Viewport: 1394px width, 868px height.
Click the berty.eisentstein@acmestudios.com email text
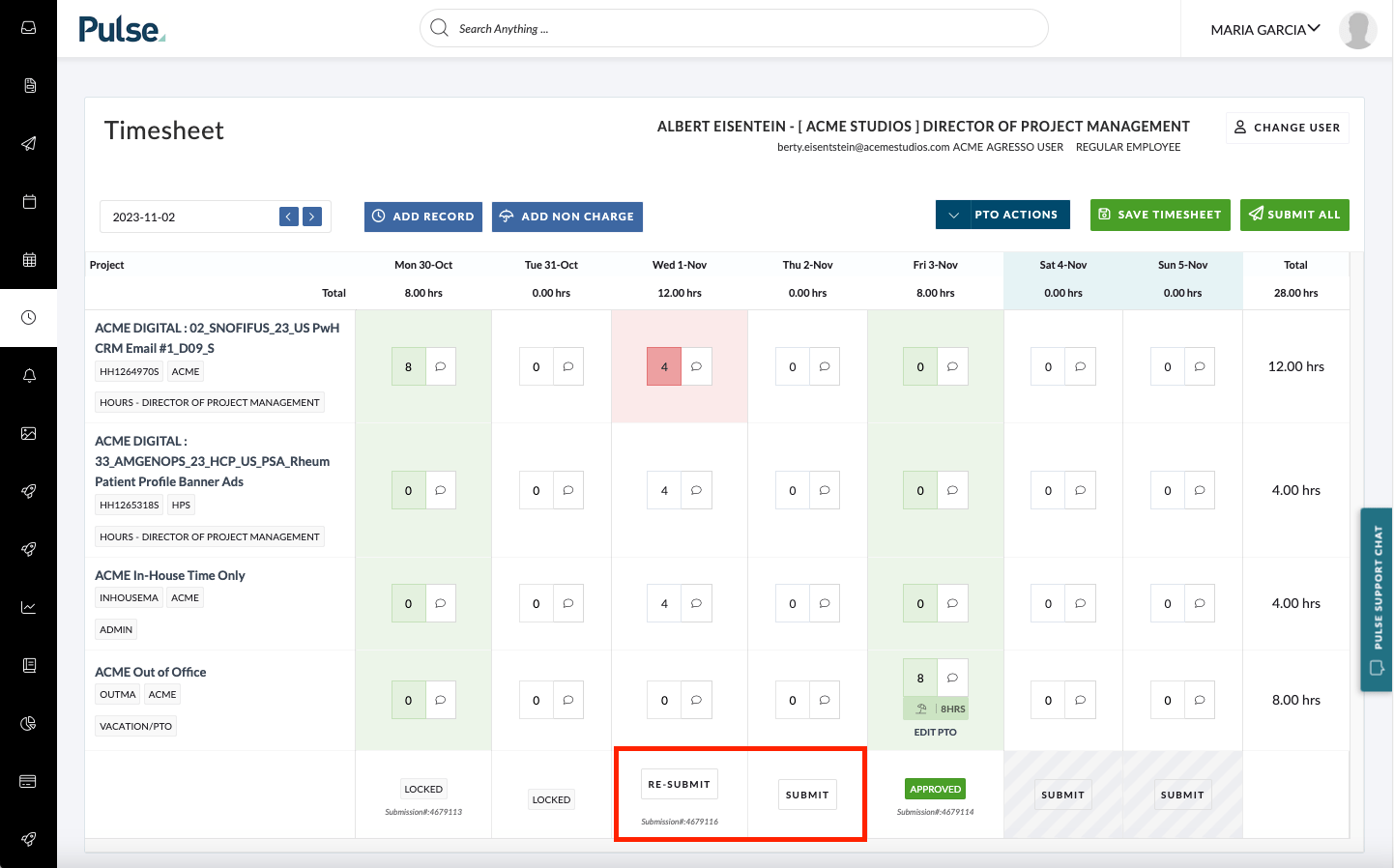pos(863,147)
